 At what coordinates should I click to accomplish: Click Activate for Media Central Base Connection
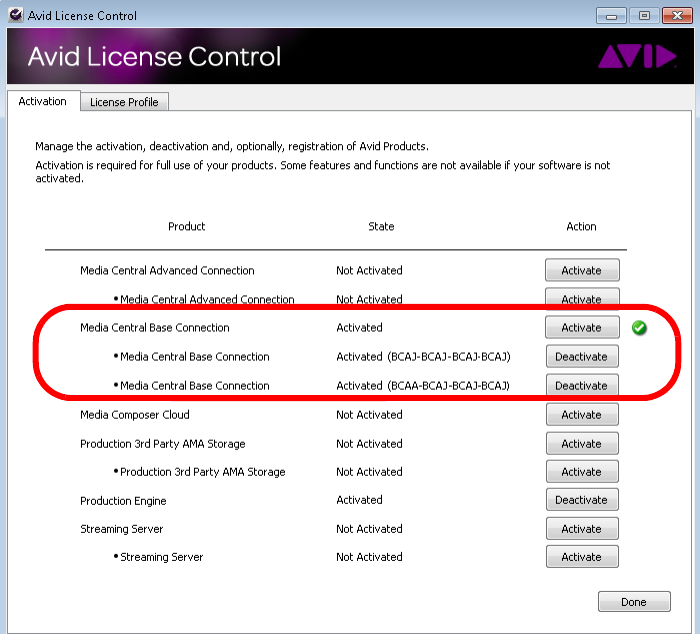coord(582,327)
